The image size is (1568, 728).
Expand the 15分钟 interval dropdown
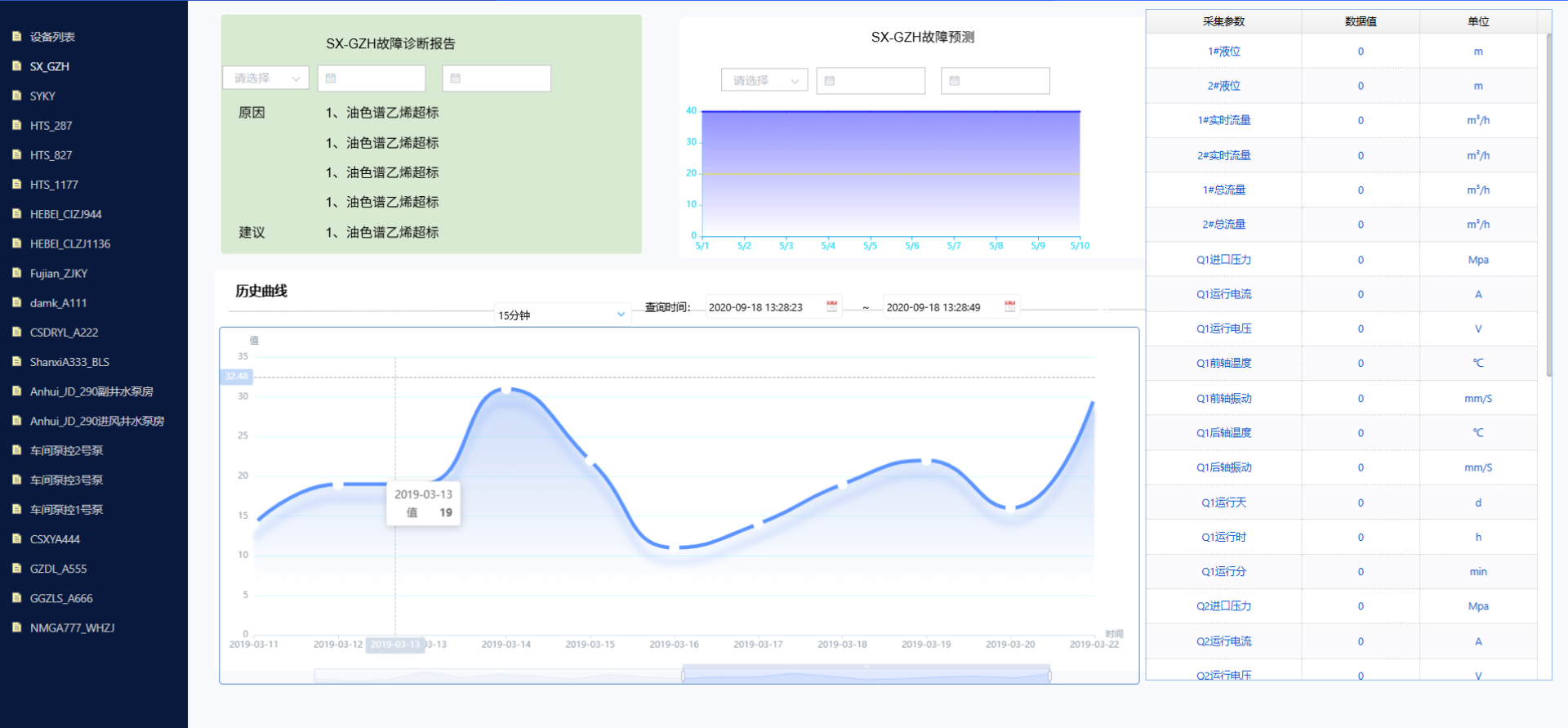pyautogui.click(x=562, y=315)
